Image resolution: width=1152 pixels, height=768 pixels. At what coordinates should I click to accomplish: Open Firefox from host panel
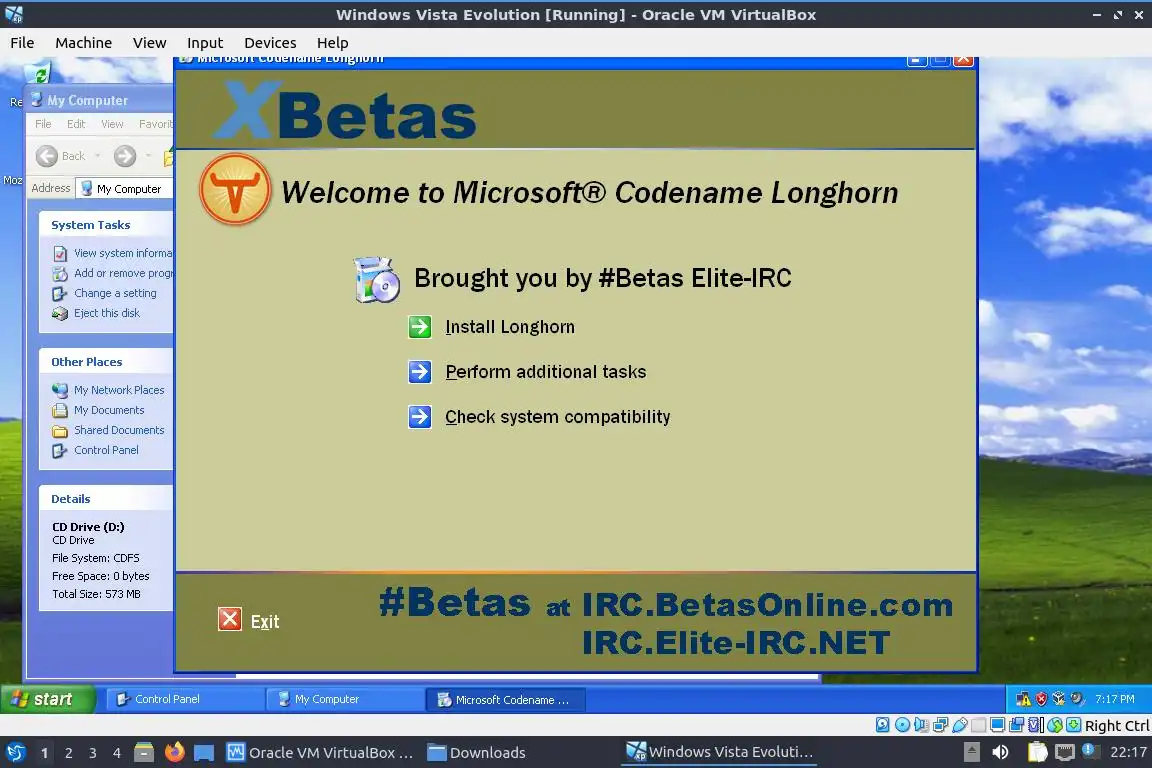pos(175,752)
